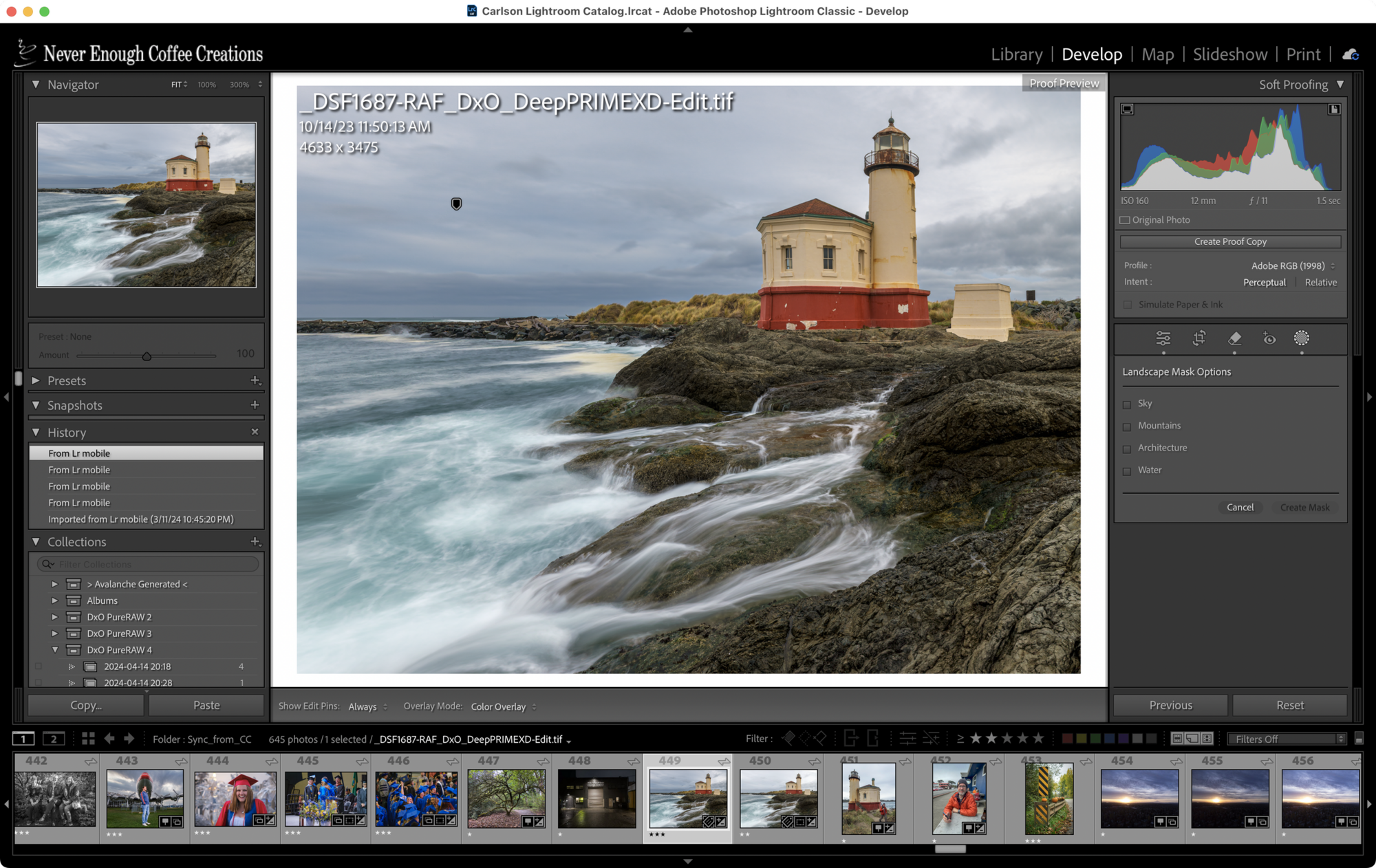The width and height of the screenshot is (1376, 868).
Task: Add a new snapshot with plus icon
Action: [255, 405]
